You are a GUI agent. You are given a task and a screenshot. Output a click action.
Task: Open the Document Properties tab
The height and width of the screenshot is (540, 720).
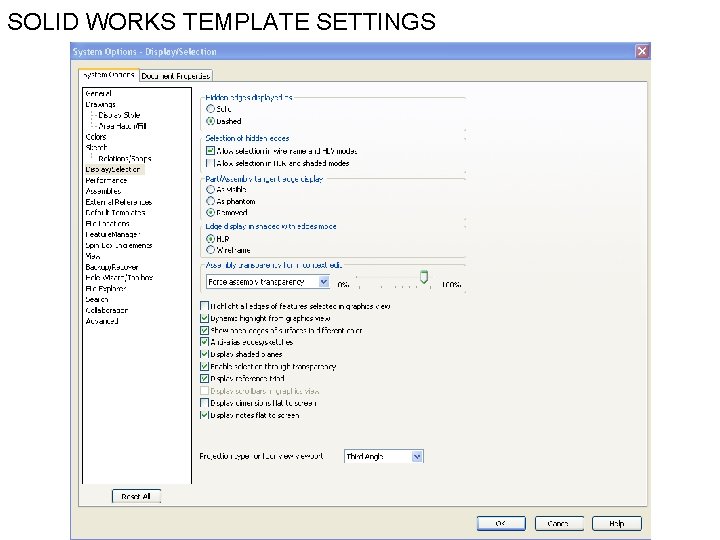175,76
